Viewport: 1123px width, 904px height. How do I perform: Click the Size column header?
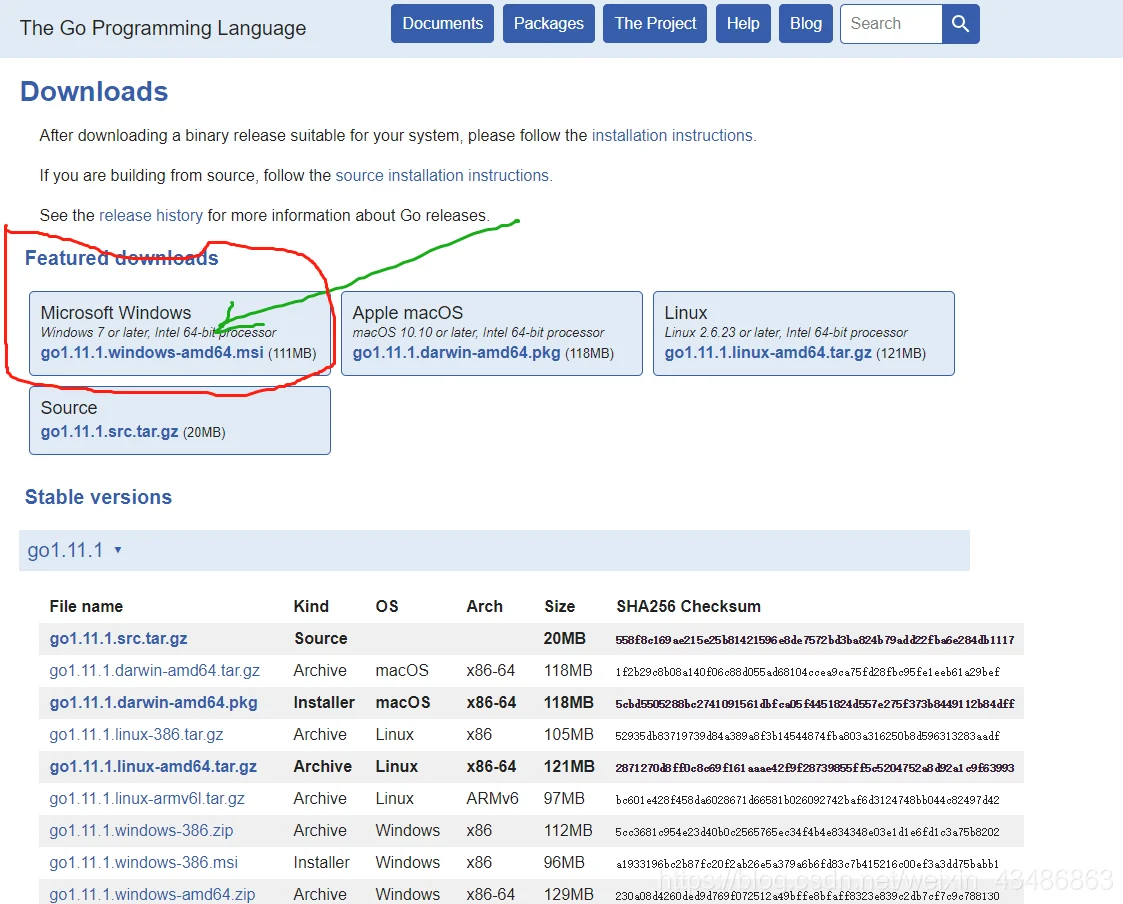click(x=559, y=606)
